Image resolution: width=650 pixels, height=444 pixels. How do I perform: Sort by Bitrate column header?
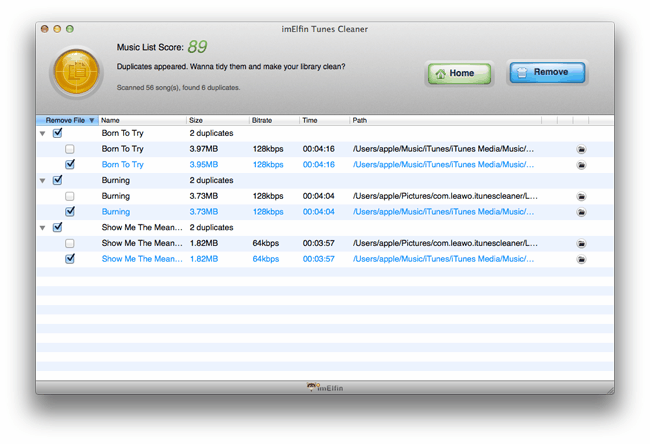274,120
